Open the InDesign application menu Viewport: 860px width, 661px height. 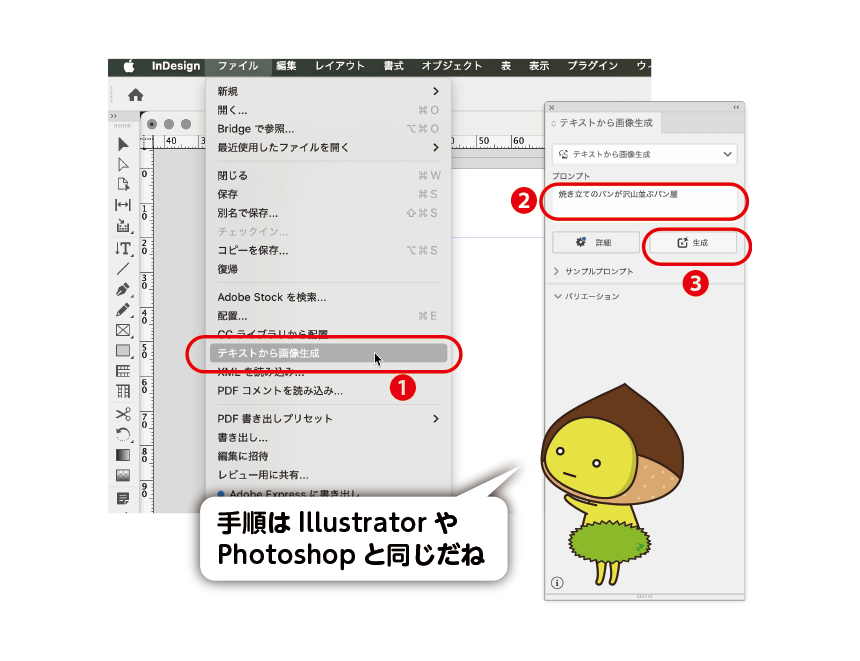[176, 66]
